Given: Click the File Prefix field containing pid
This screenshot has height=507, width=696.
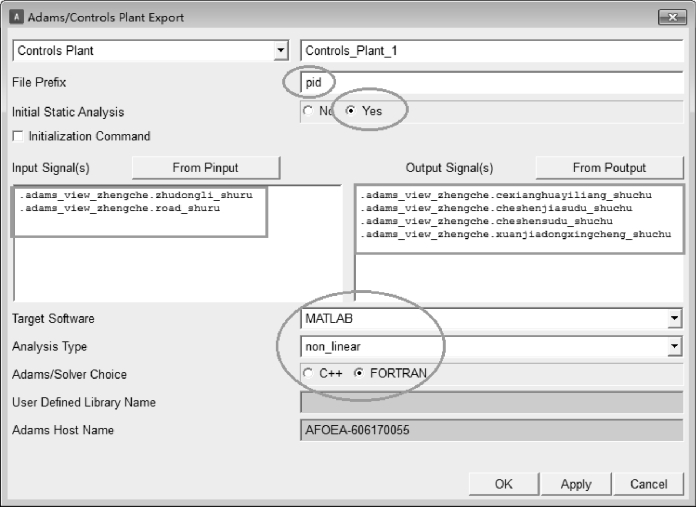Looking at the screenshot, I should point(492,82).
